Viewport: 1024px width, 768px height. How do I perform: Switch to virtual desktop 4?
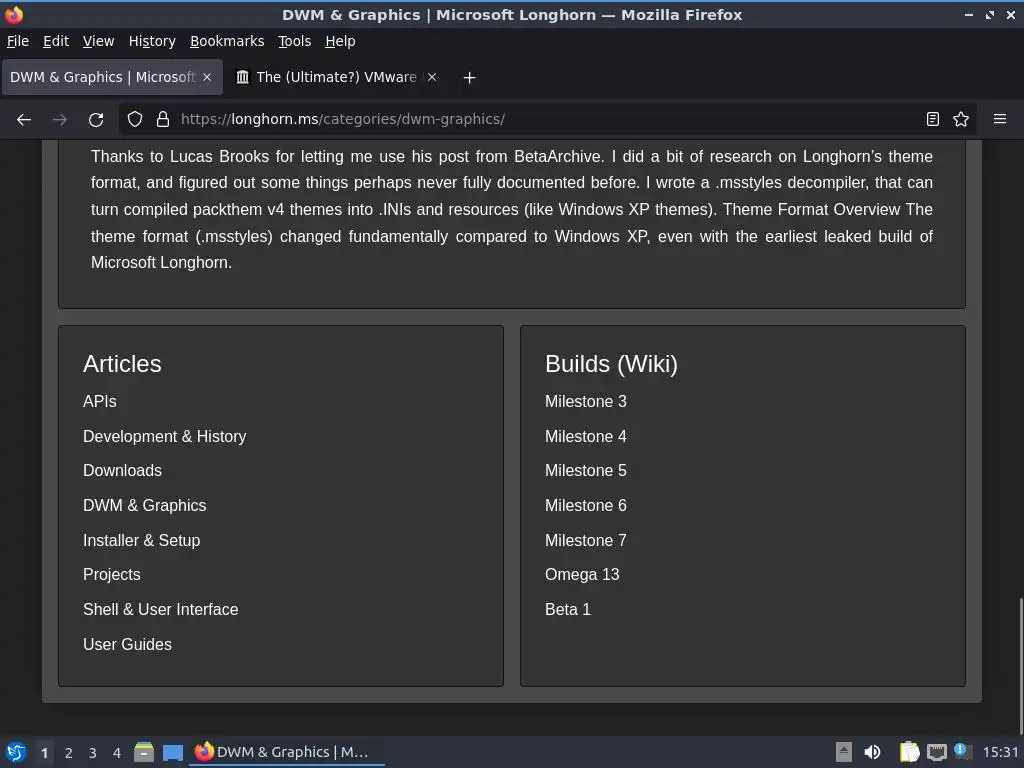[x=117, y=753]
